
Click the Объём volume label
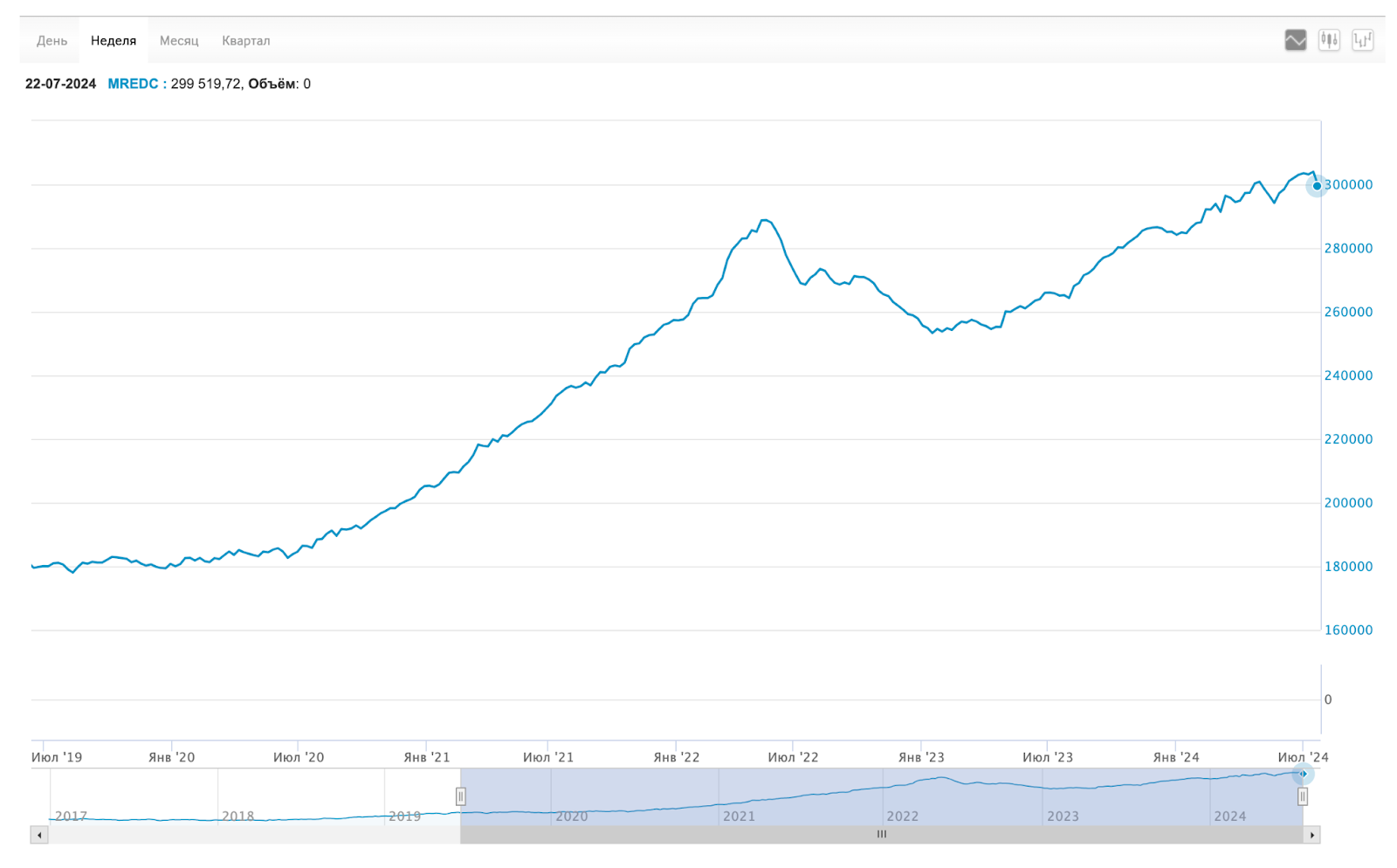[x=272, y=84]
